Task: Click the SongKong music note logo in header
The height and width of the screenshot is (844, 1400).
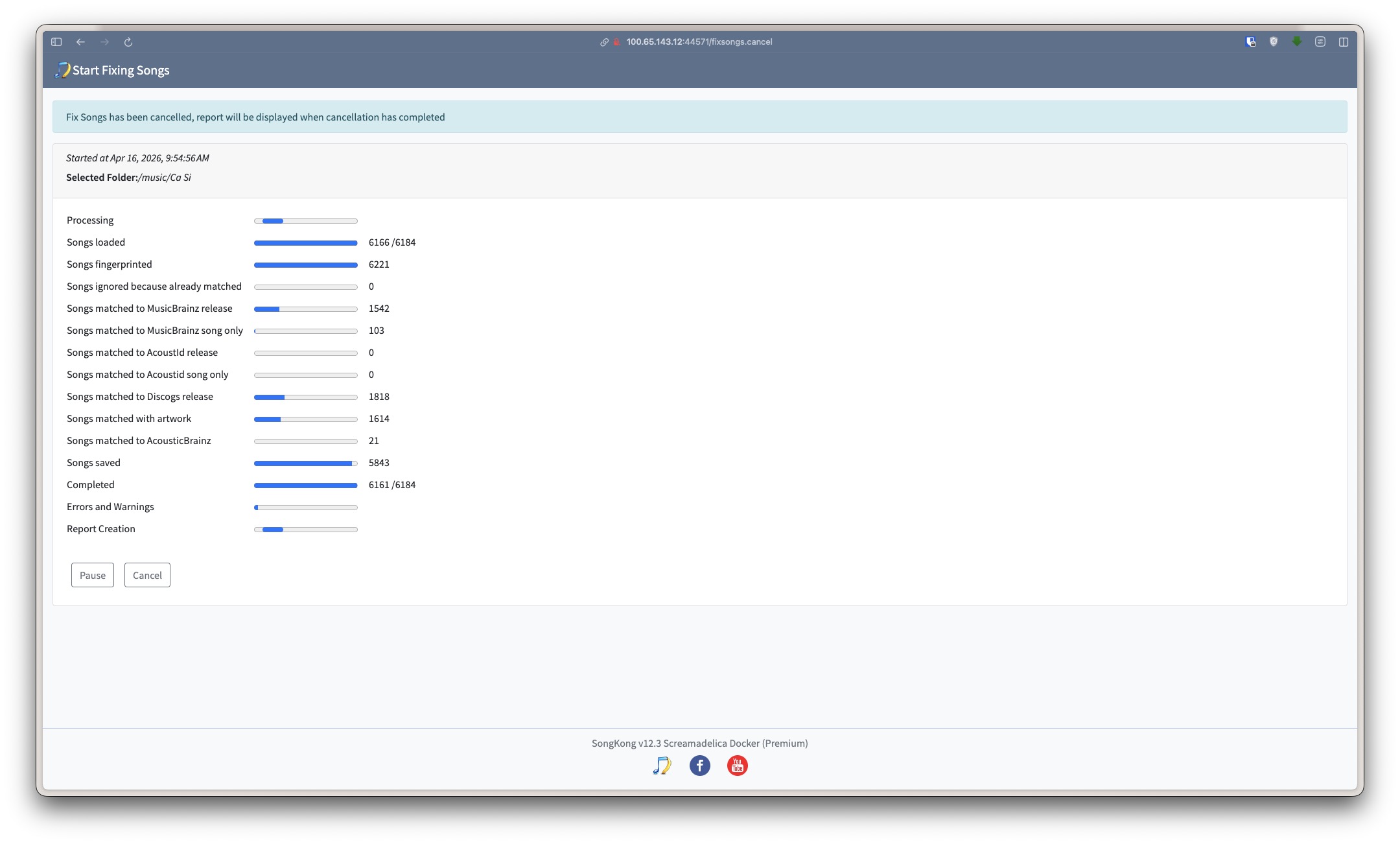Action: coord(62,70)
